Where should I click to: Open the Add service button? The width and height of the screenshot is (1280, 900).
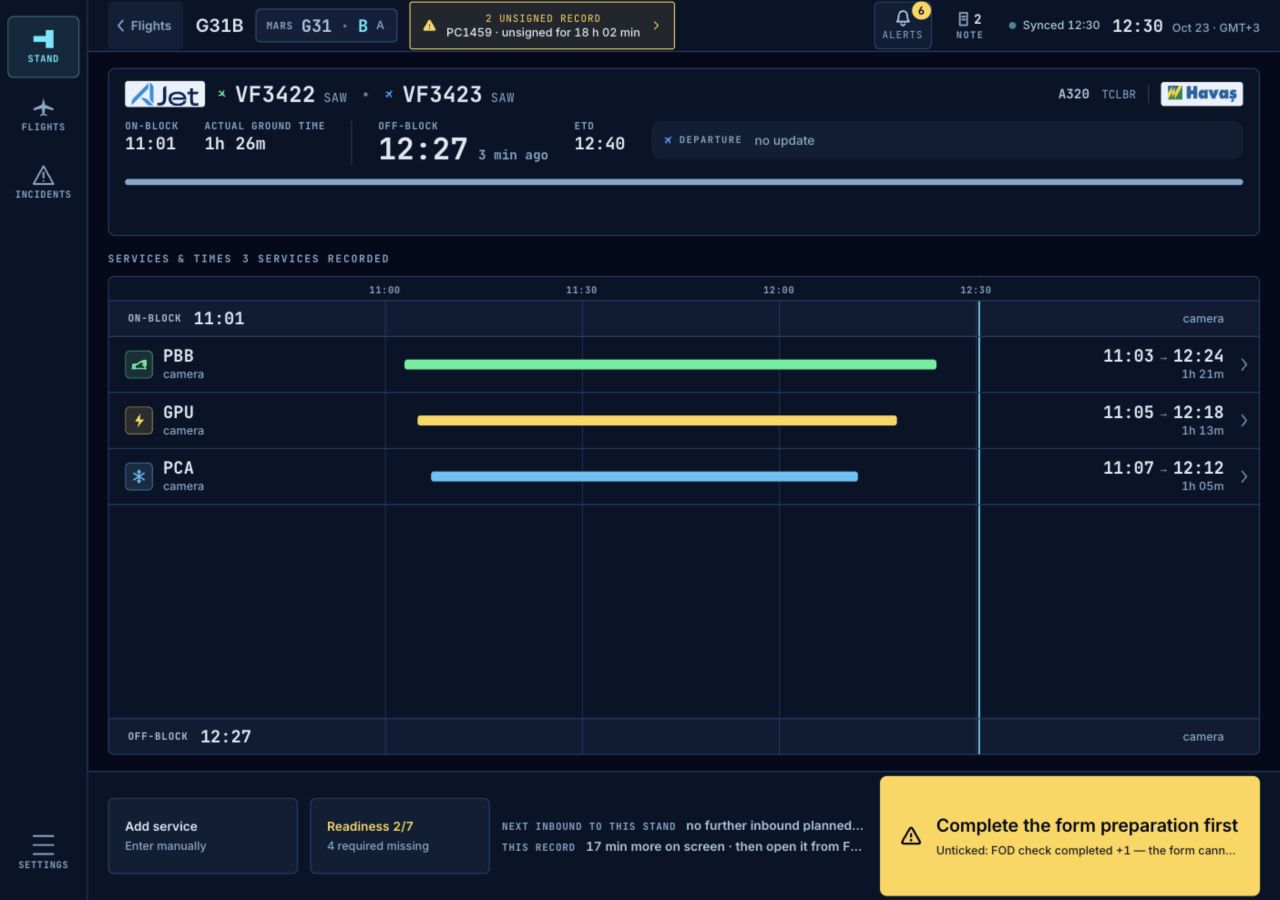(203, 836)
